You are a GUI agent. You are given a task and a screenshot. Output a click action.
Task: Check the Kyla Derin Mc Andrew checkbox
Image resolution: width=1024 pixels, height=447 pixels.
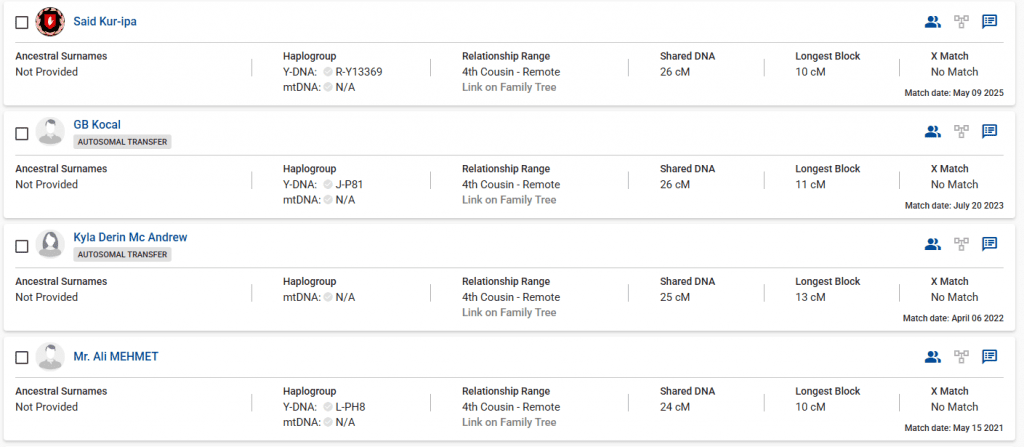click(22, 246)
